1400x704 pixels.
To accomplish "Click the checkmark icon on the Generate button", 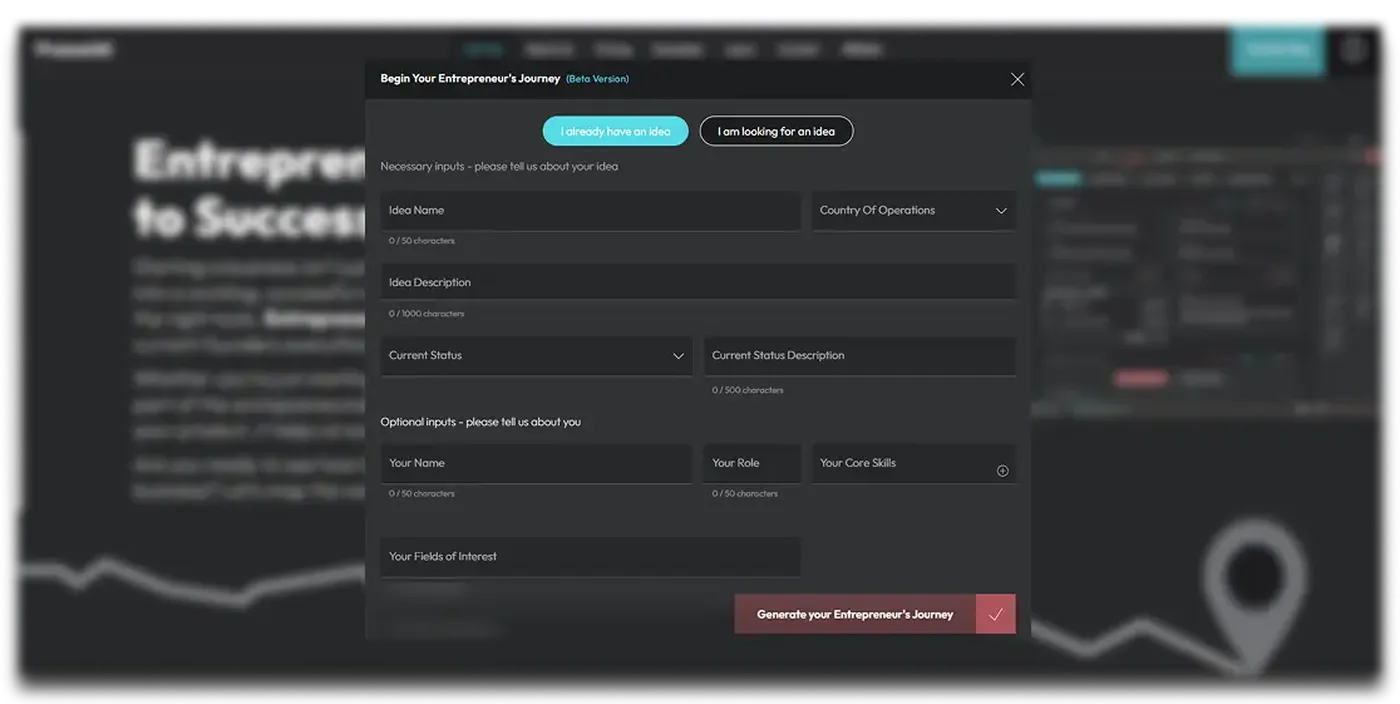I will click(x=995, y=614).
